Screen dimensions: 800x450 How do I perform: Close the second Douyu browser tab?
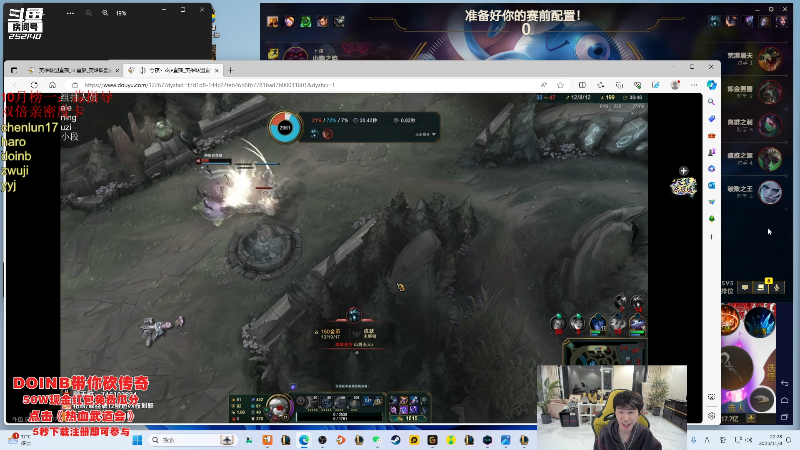(217, 70)
